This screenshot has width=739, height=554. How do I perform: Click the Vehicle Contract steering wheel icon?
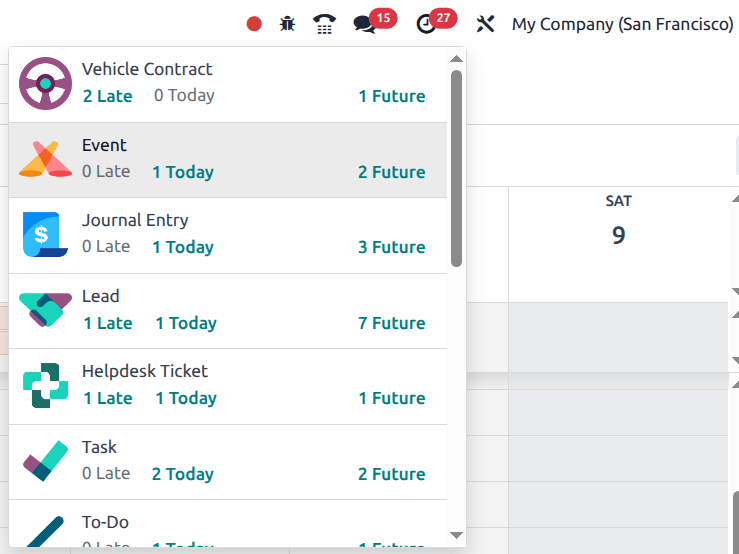pos(45,84)
